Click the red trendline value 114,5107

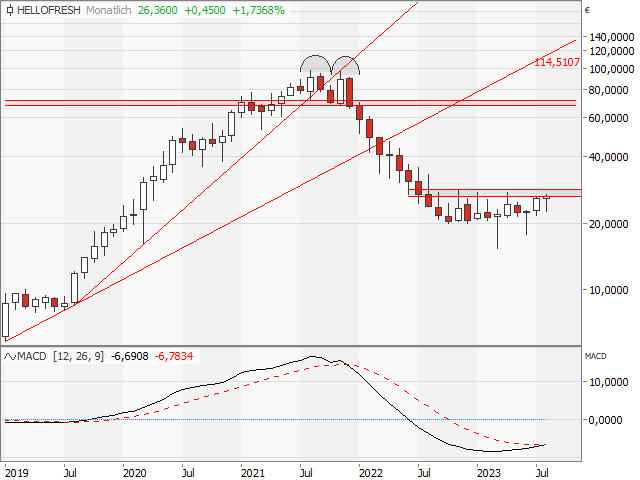(x=557, y=62)
